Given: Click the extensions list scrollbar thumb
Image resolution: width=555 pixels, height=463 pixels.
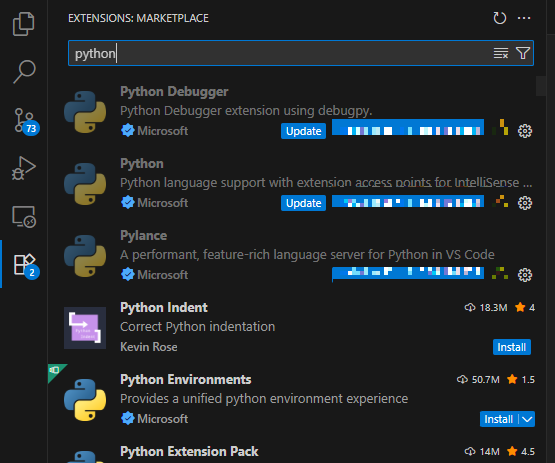Looking at the screenshot, I should 541,86.
